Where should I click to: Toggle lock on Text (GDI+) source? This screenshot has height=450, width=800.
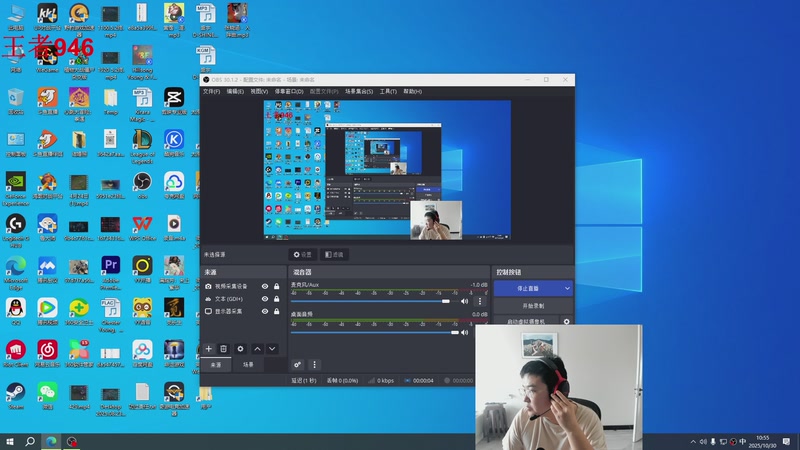(277, 298)
